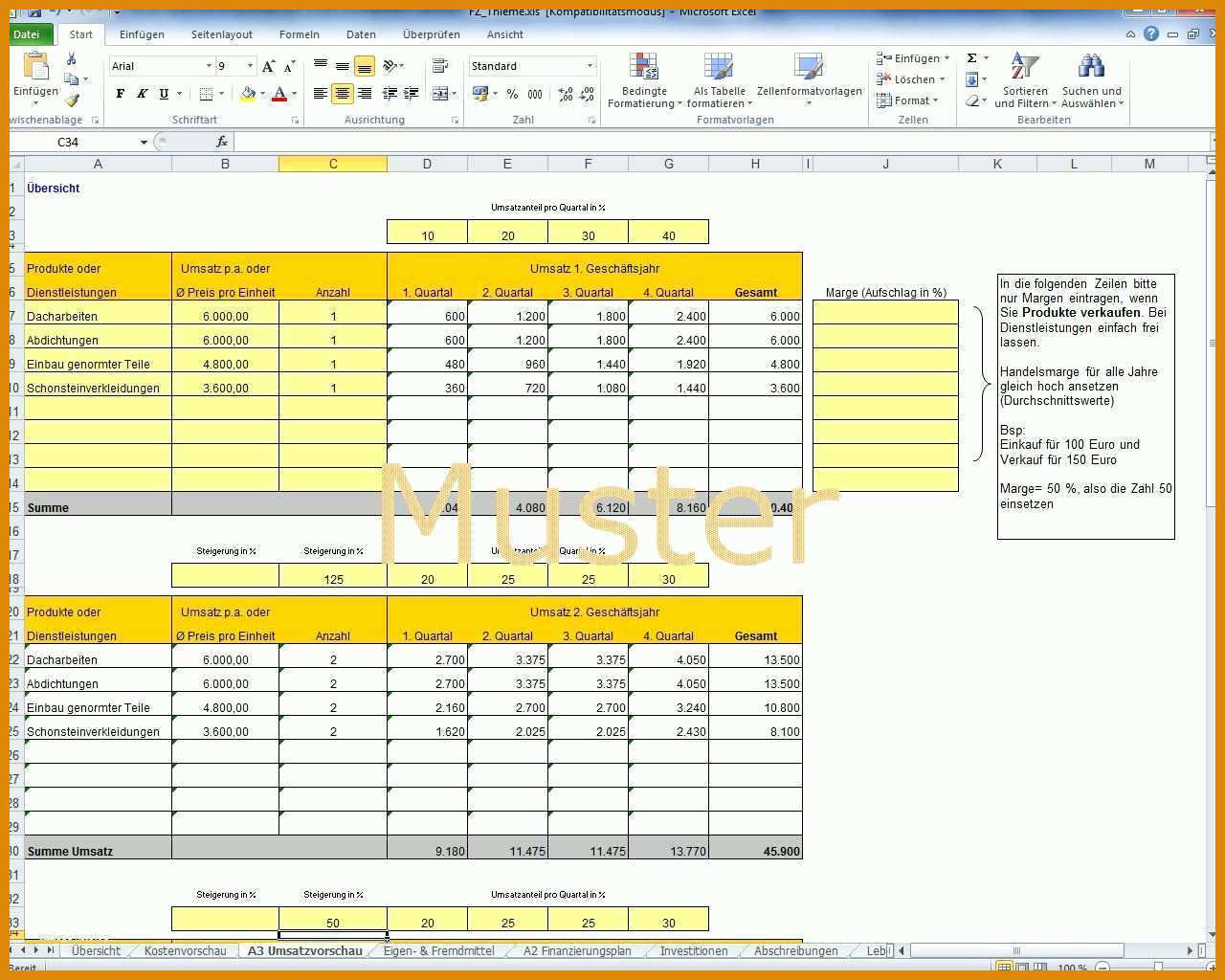
Task: Click the merge and center icon
Action: pyautogui.click(x=439, y=94)
